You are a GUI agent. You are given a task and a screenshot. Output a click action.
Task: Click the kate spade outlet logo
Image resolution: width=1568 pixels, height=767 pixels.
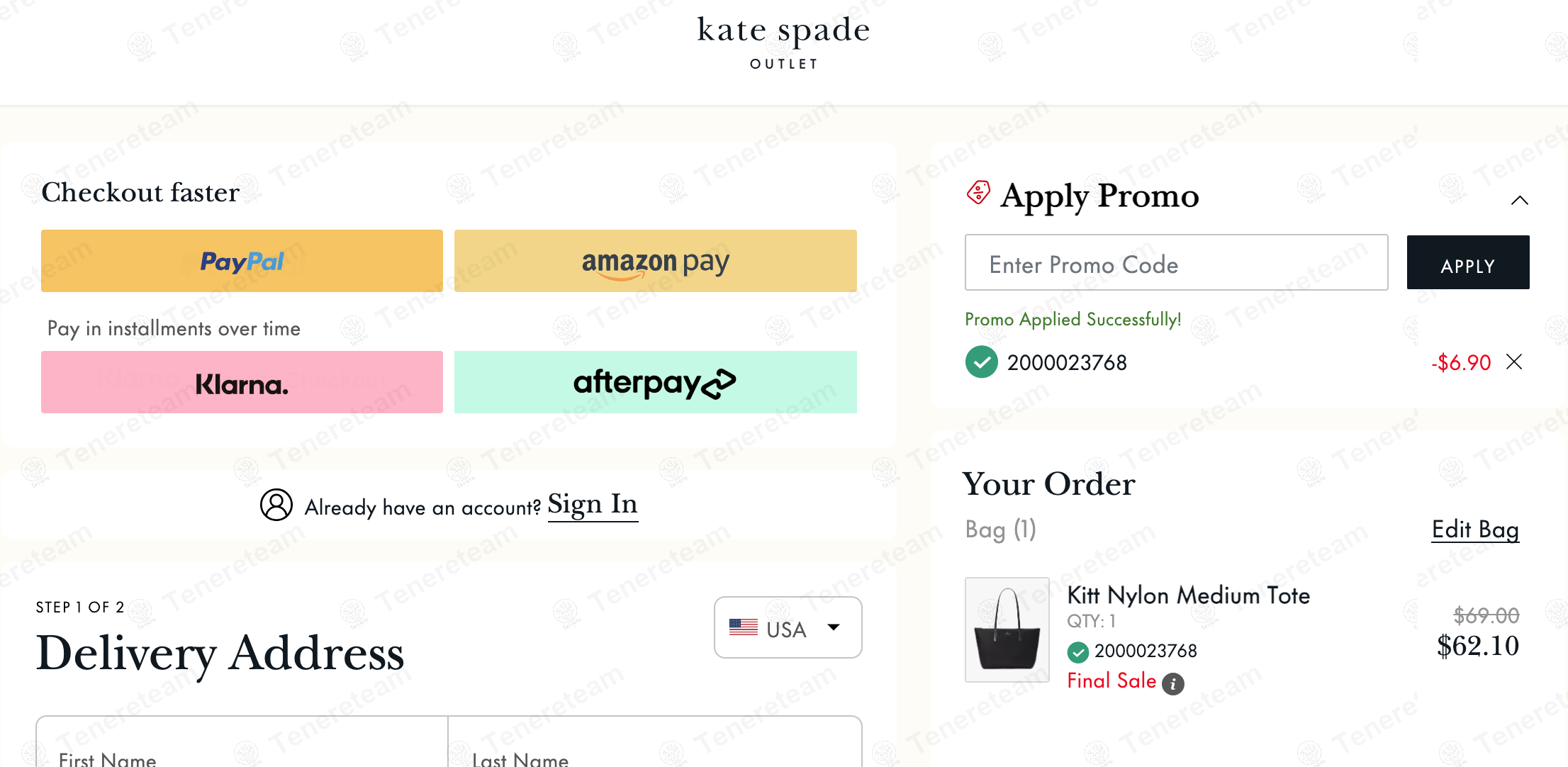(783, 41)
